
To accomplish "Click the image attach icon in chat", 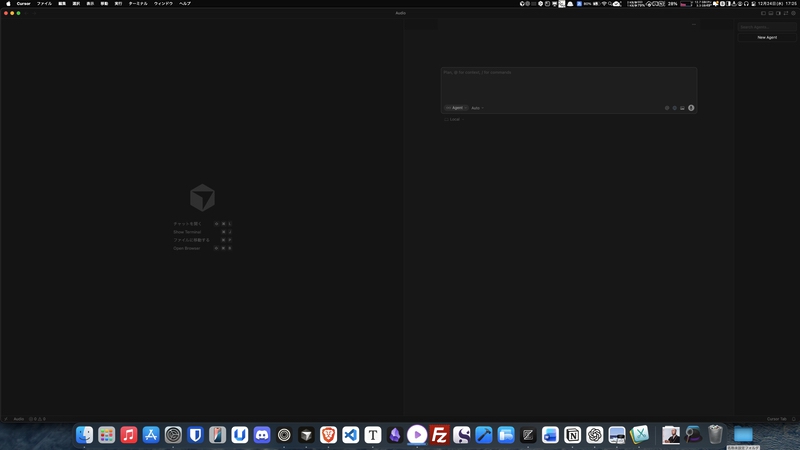I will click(x=682, y=108).
